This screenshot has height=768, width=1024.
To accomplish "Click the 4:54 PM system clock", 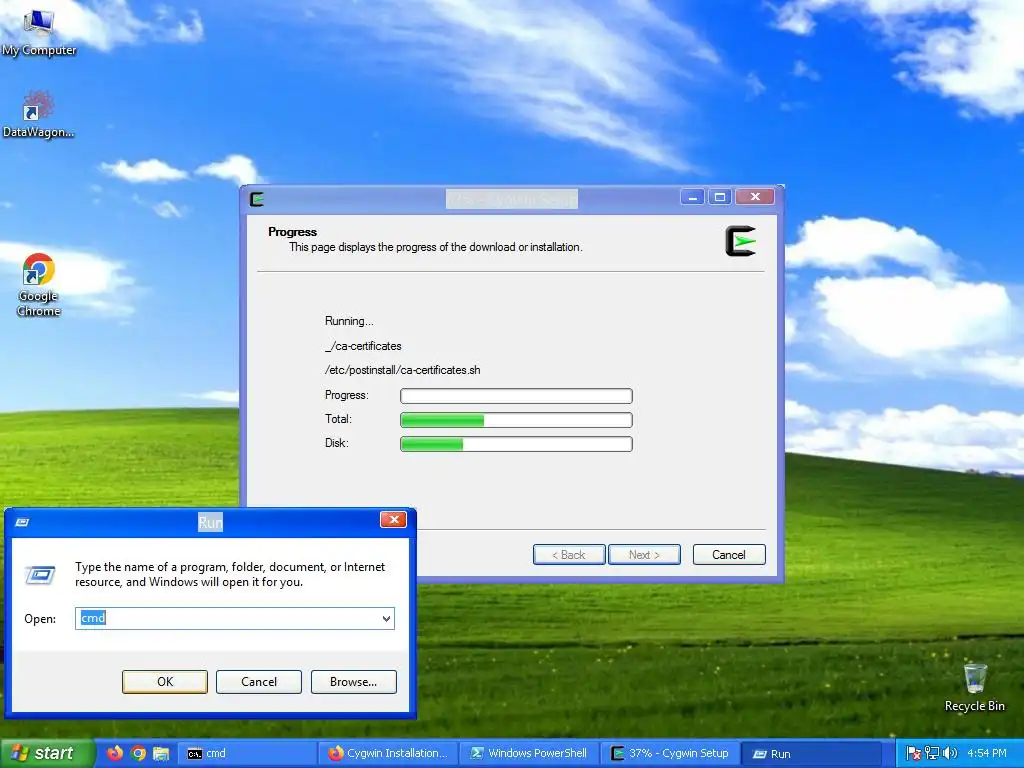I will tap(987, 753).
